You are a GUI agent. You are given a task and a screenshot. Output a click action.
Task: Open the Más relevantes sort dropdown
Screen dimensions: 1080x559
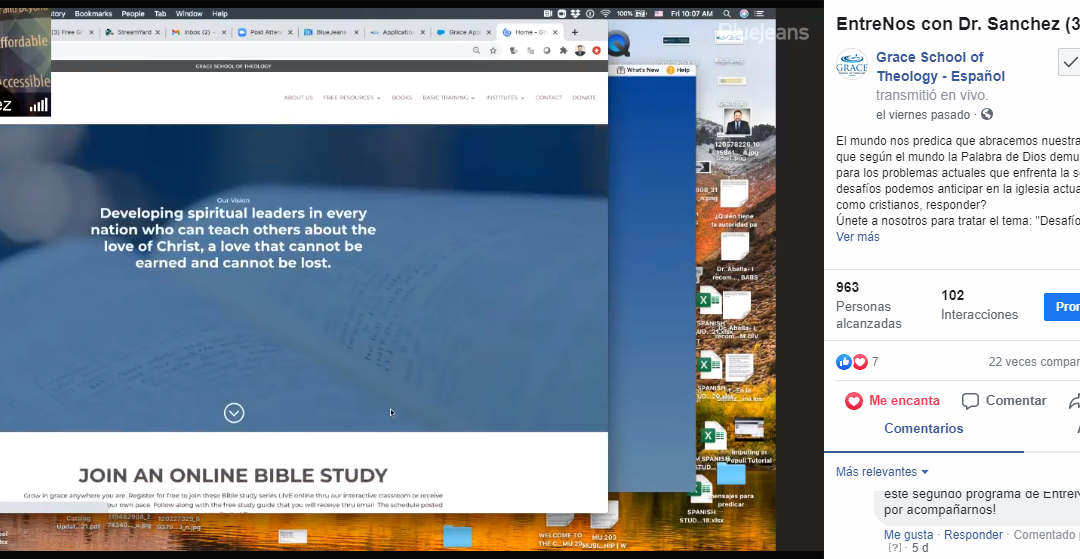coord(882,472)
